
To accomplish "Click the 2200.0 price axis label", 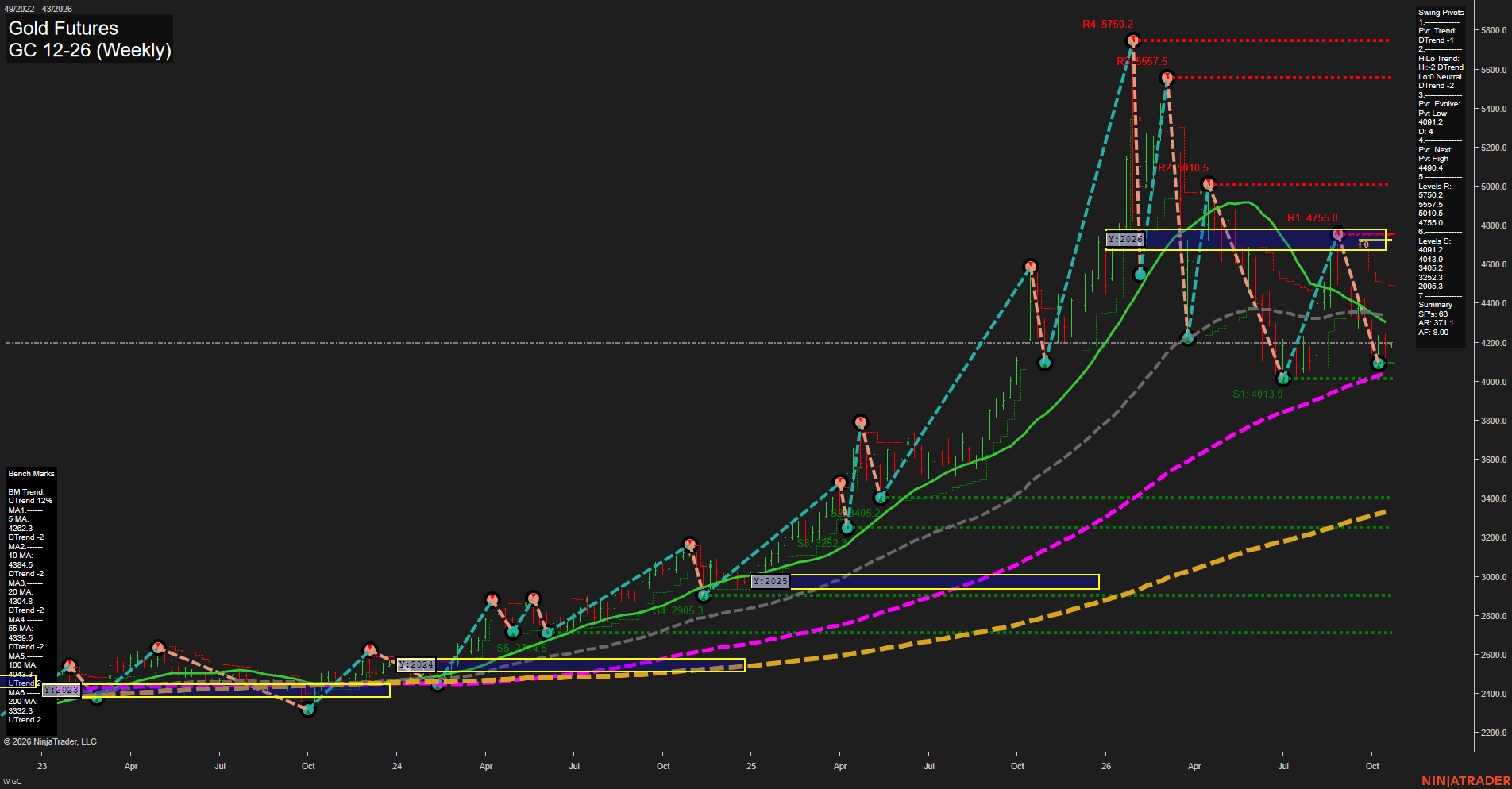I will pos(1493,733).
